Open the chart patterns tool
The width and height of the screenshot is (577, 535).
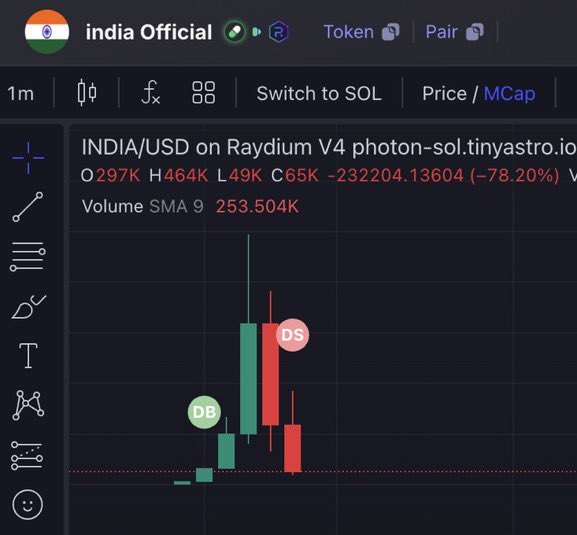28,405
